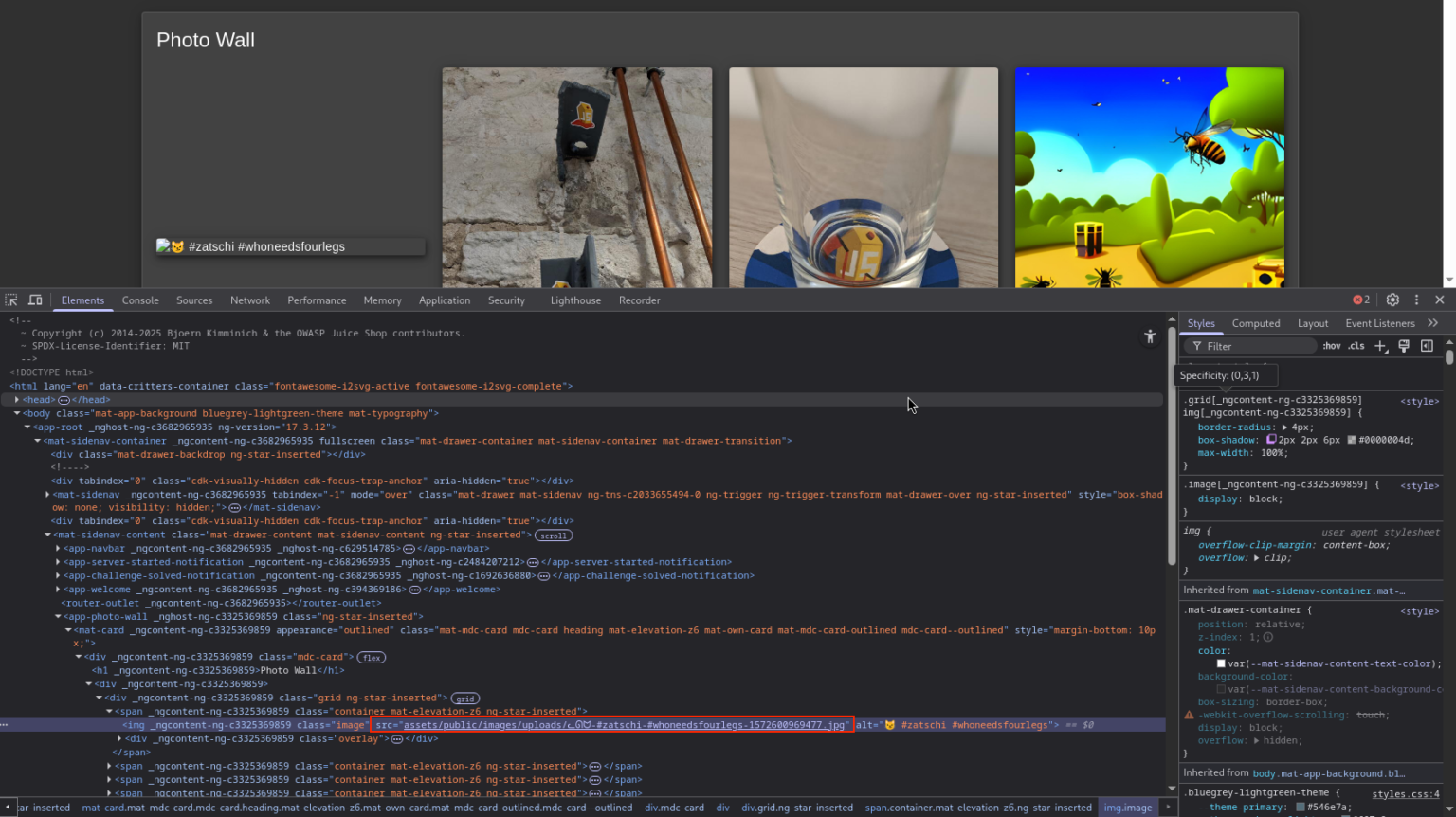Expand the app-navbar element in DOM tree
This screenshot has height=817, width=1456.
pyautogui.click(x=58, y=548)
